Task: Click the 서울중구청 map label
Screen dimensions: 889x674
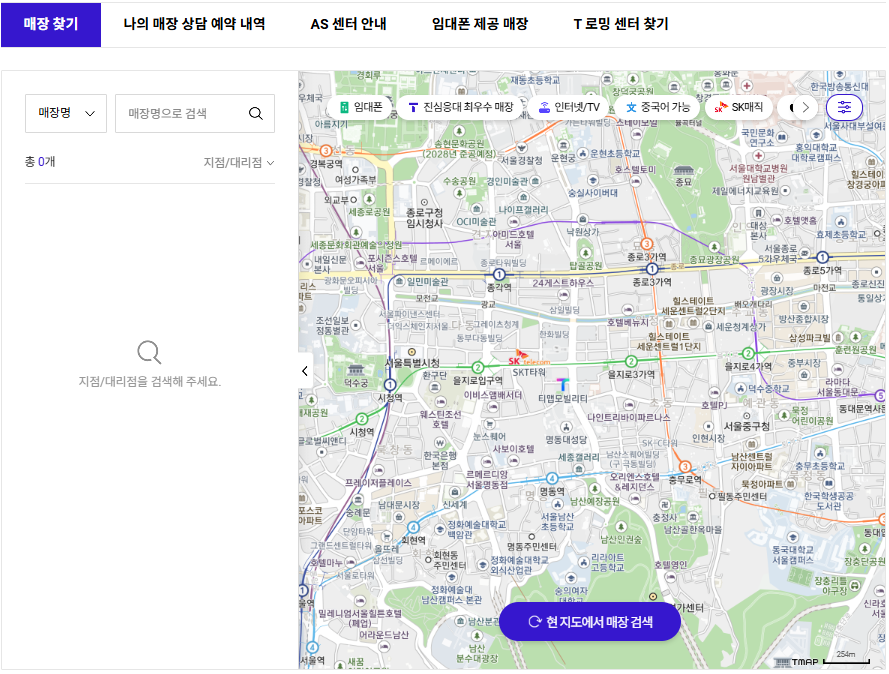Action: tap(746, 426)
